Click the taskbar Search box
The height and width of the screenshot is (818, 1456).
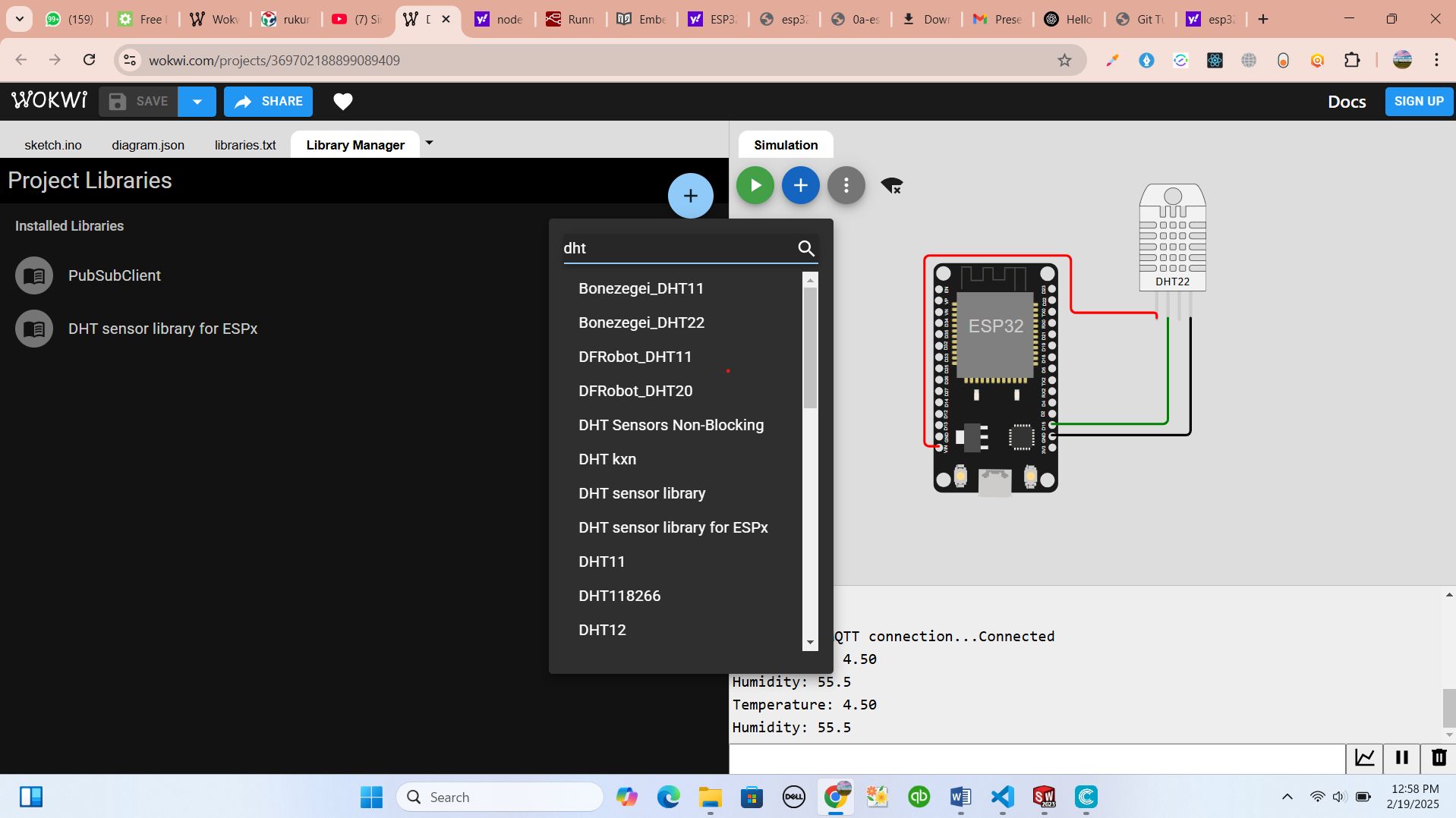[500, 797]
